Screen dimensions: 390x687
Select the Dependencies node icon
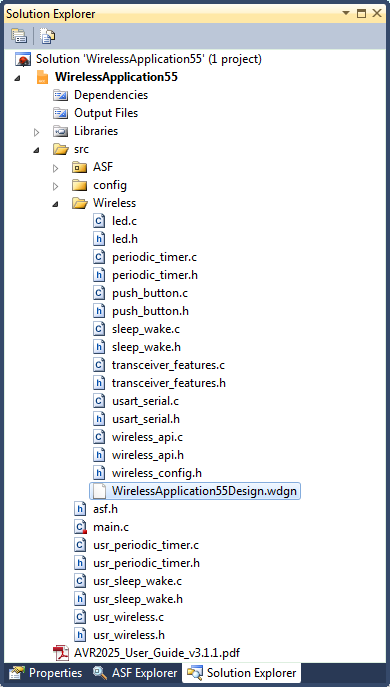click(x=60, y=95)
